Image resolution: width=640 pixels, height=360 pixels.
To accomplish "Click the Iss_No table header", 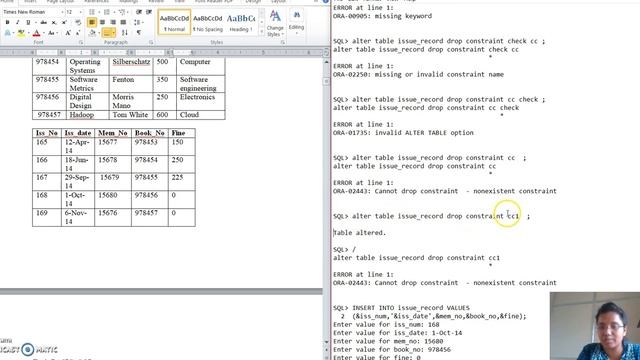I will tap(47, 133).
